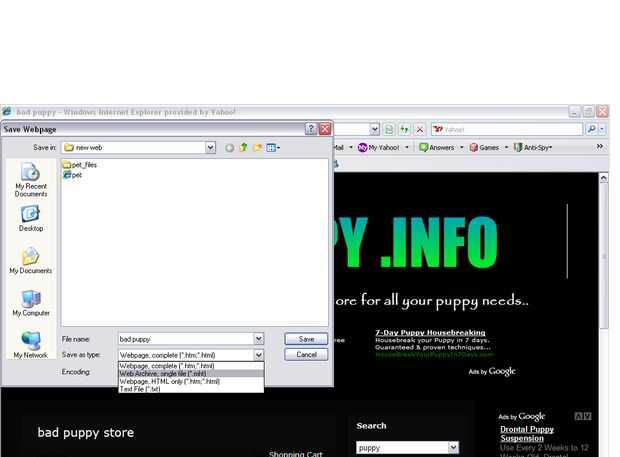Click the Shopping Cart text
The height and width of the screenshot is (457, 620).
pos(295,454)
